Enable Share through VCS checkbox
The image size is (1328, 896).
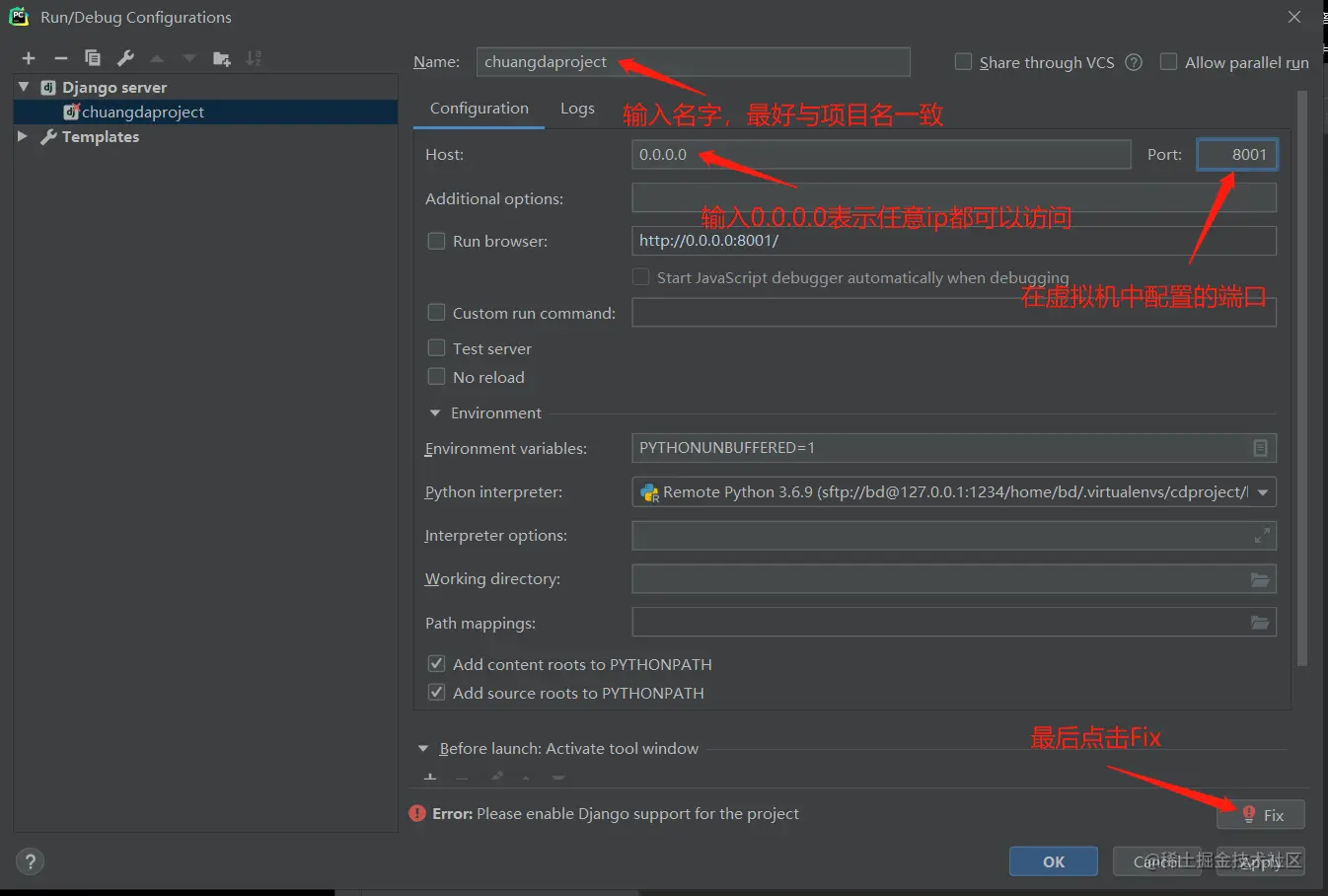pos(964,62)
